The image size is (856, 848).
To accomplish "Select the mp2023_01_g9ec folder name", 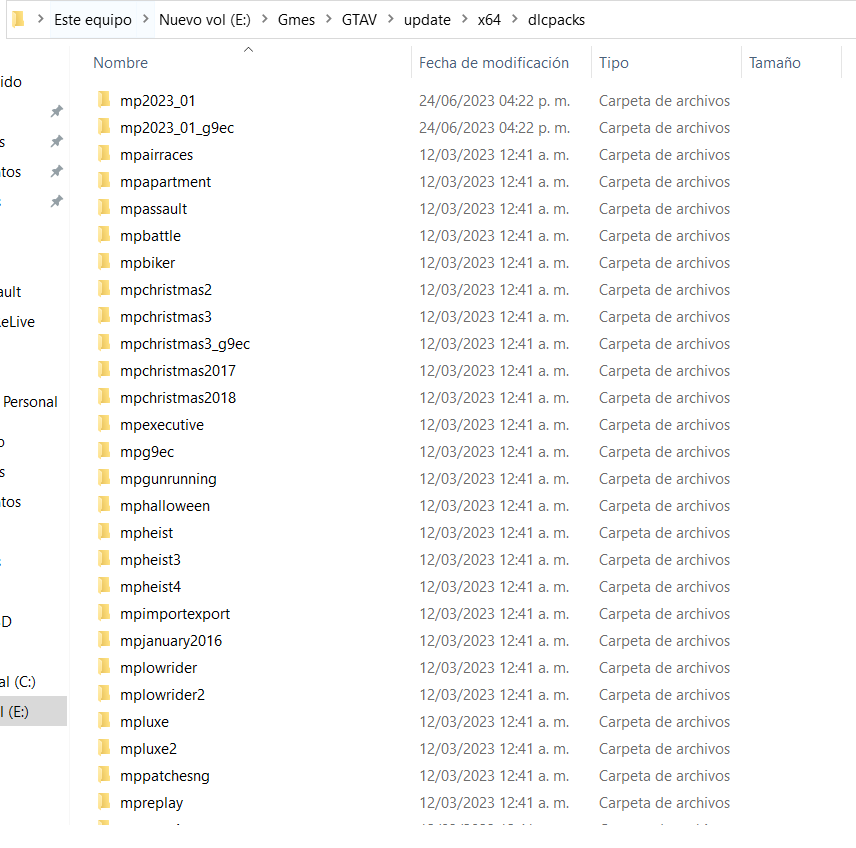I will click(177, 128).
